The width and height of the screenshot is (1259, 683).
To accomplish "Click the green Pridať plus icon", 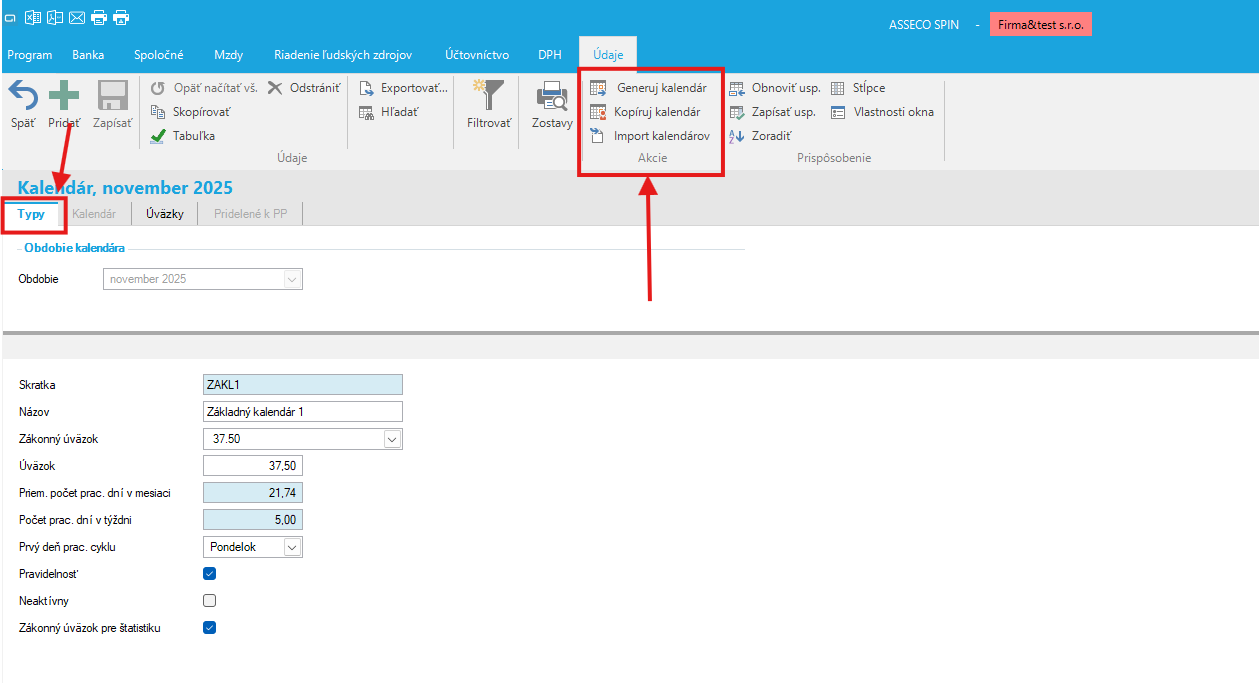I will (x=64, y=97).
